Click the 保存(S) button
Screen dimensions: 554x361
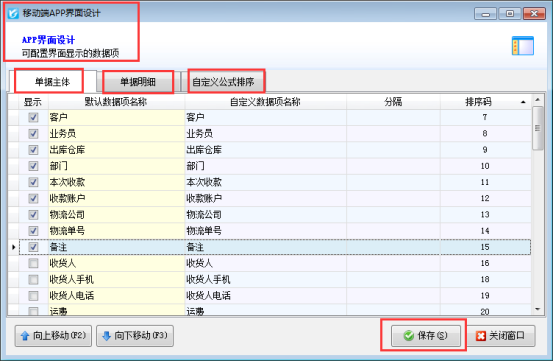(426, 336)
